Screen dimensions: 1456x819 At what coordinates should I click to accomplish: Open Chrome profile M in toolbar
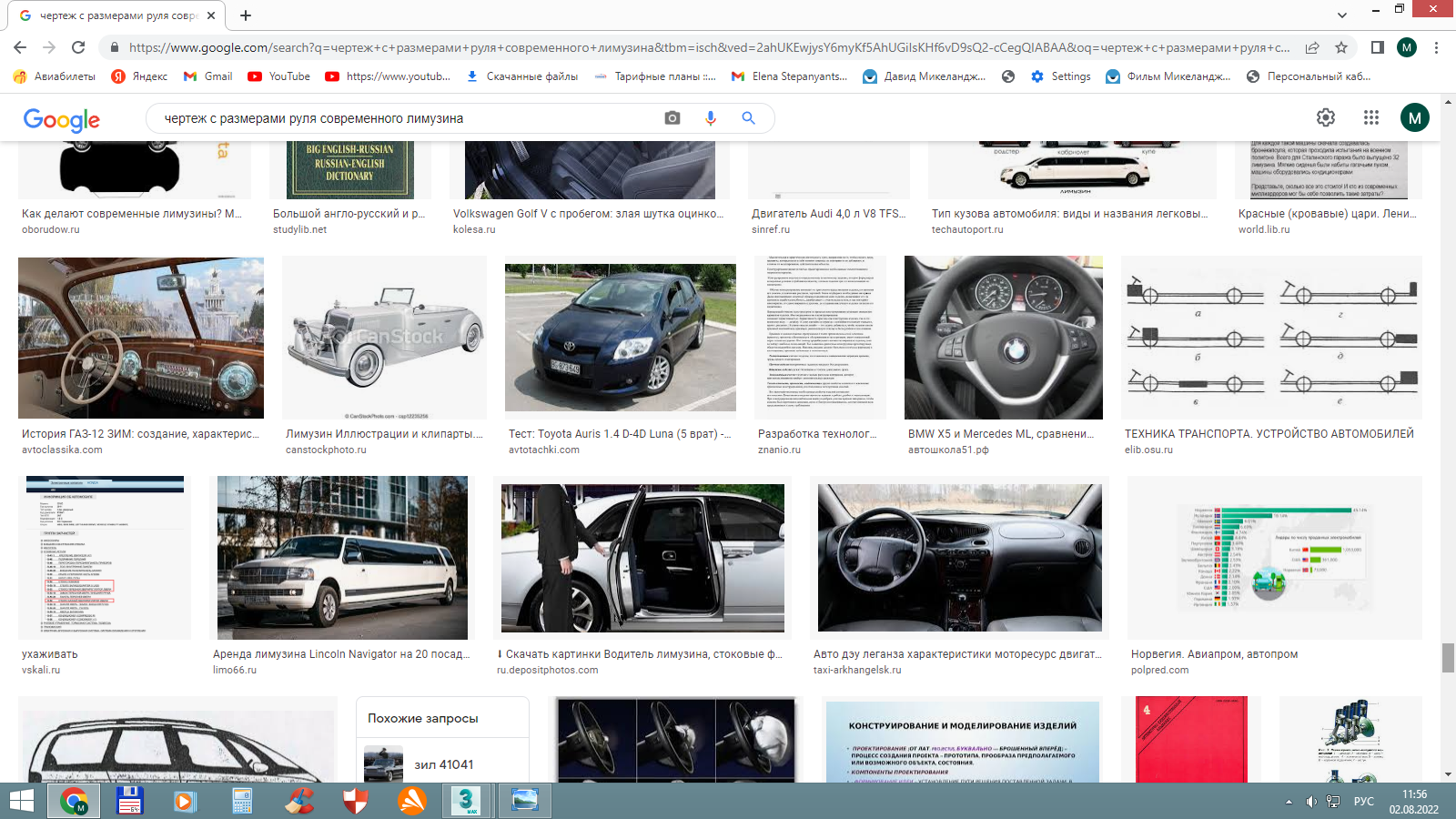click(x=1407, y=47)
